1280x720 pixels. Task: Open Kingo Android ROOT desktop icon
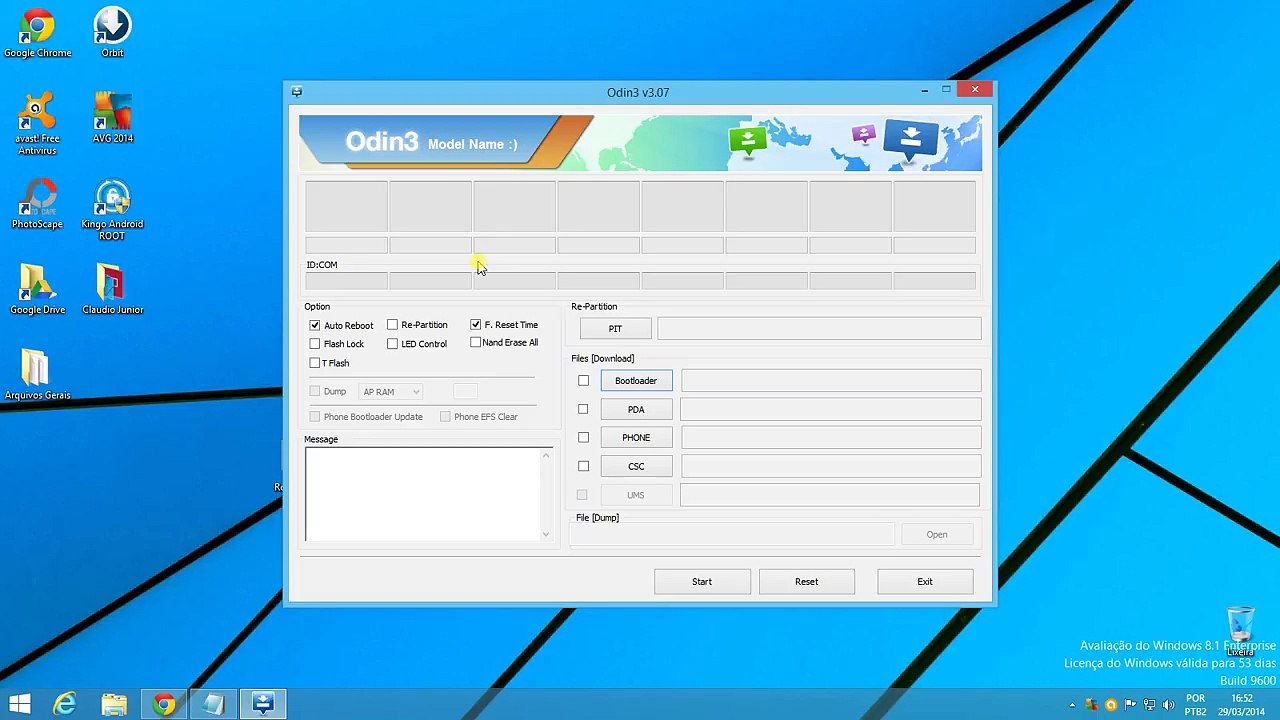112,209
